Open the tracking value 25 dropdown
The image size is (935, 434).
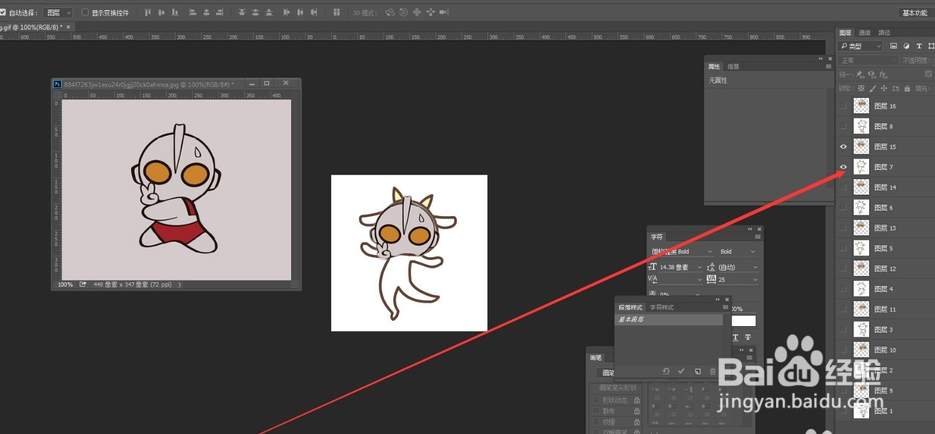click(x=737, y=279)
